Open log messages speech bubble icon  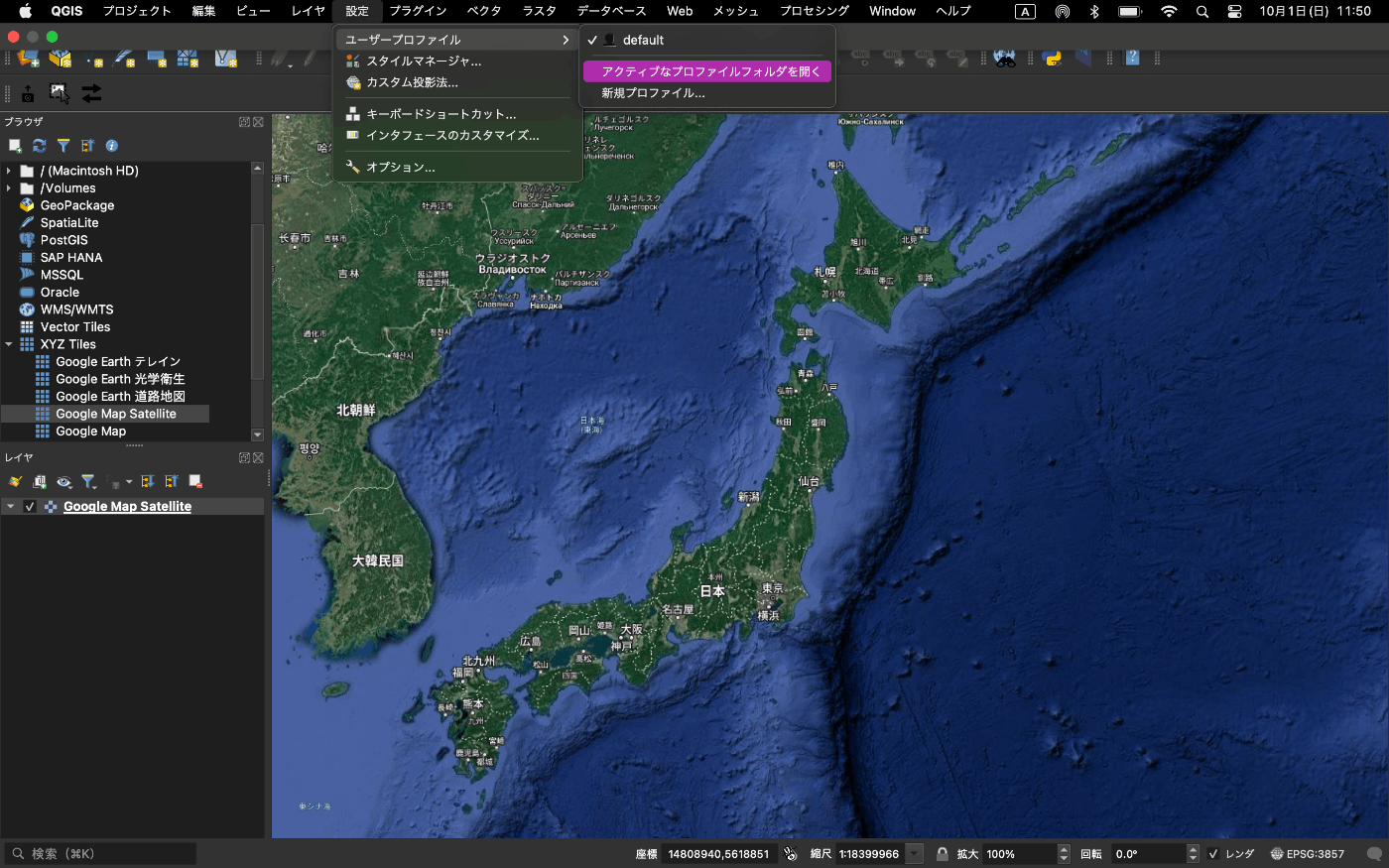[x=1374, y=854]
